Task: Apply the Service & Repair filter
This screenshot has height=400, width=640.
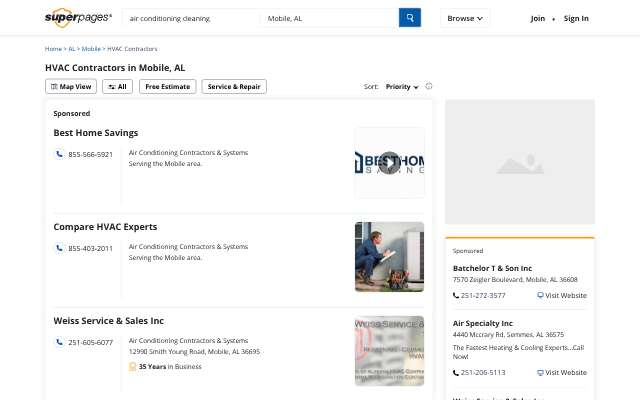Action: (x=234, y=87)
